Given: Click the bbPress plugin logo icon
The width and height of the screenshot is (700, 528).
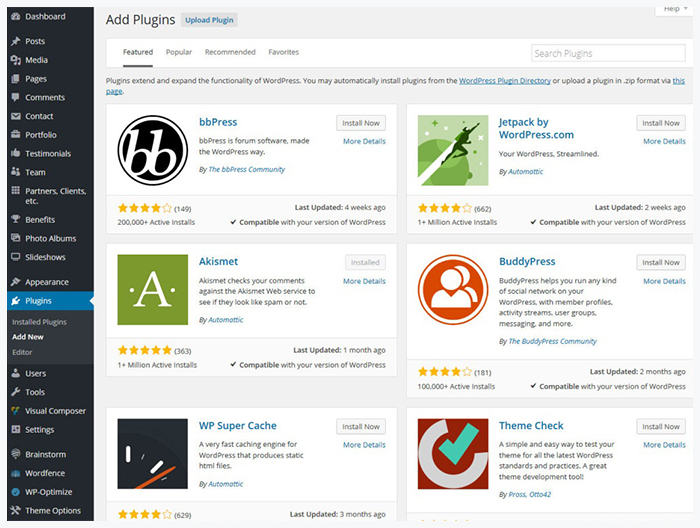Looking at the screenshot, I should (152, 150).
